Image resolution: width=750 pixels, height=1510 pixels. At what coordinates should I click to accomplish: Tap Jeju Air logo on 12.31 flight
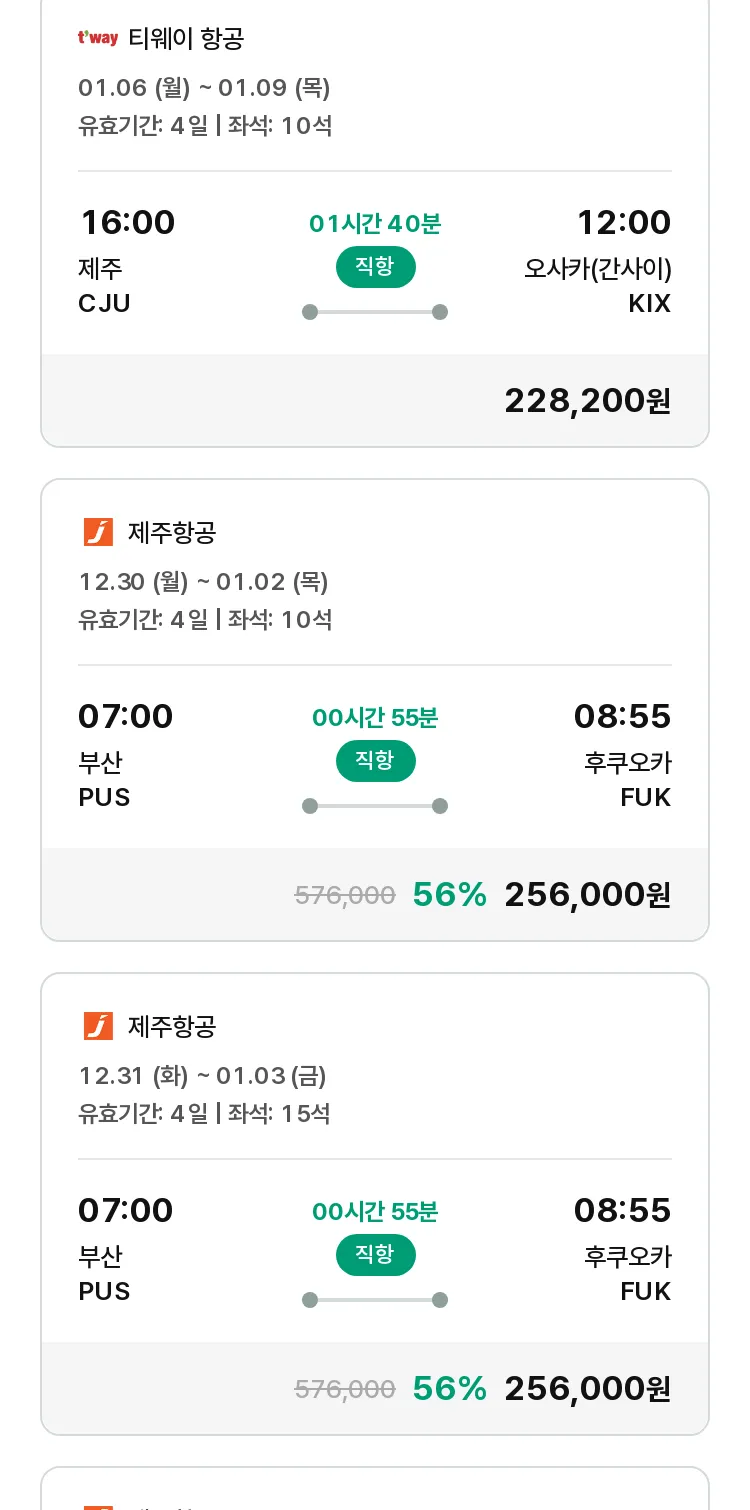(x=98, y=1026)
